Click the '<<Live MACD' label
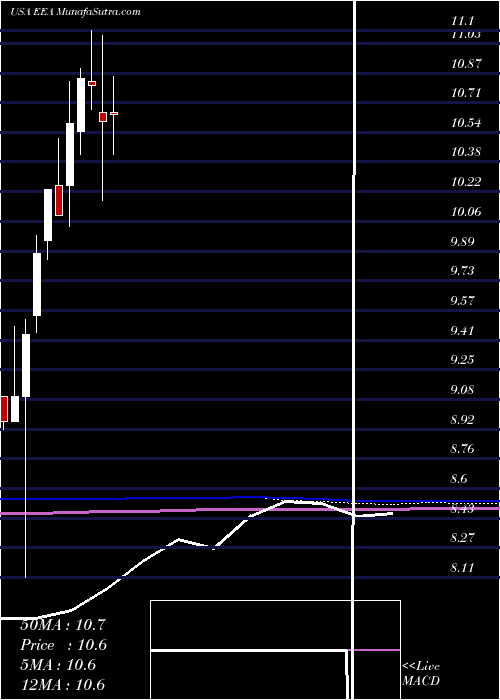This screenshot has height=700, width=500. pos(421,674)
